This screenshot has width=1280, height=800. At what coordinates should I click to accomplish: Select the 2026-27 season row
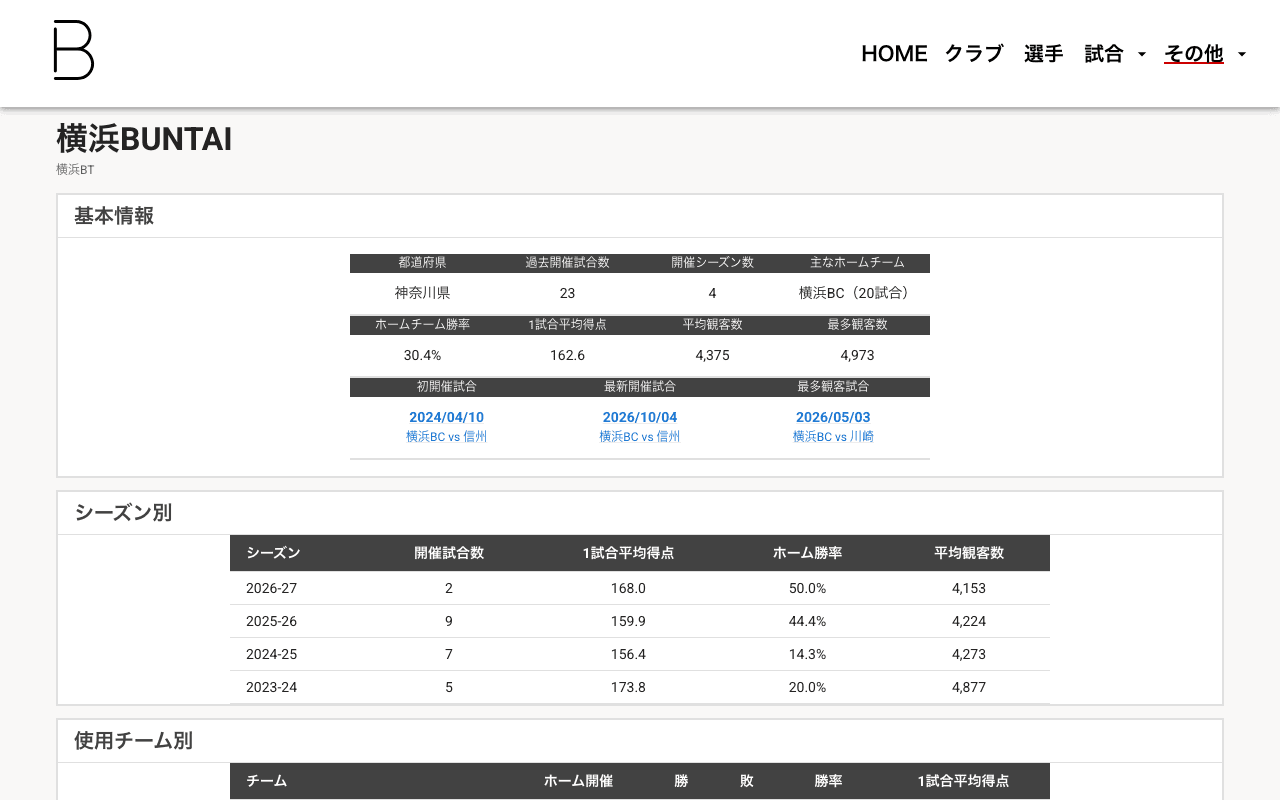(640, 588)
